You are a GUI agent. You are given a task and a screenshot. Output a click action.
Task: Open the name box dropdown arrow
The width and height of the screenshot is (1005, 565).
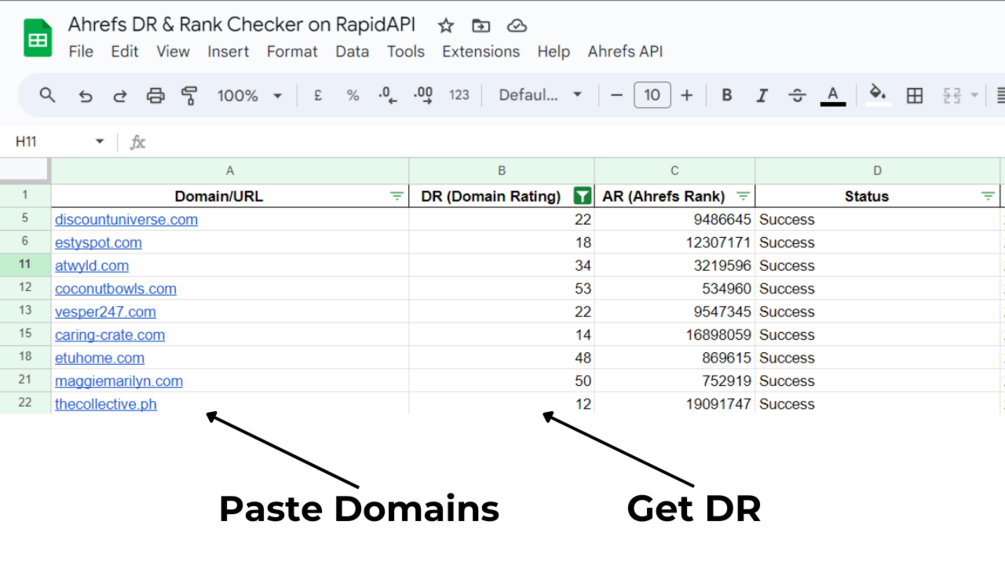click(99, 142)
